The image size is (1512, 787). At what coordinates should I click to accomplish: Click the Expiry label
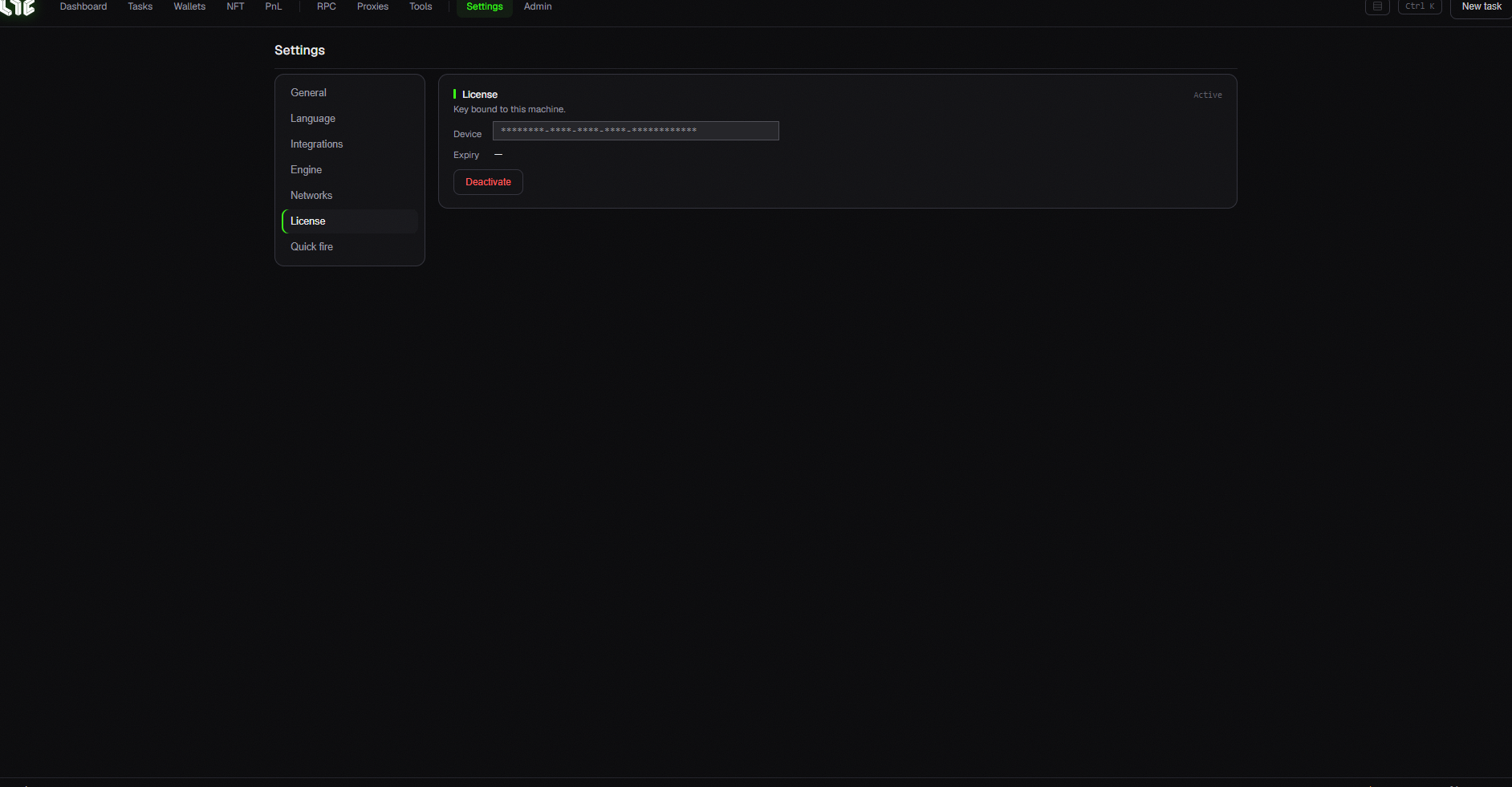[x=466, y=156]
